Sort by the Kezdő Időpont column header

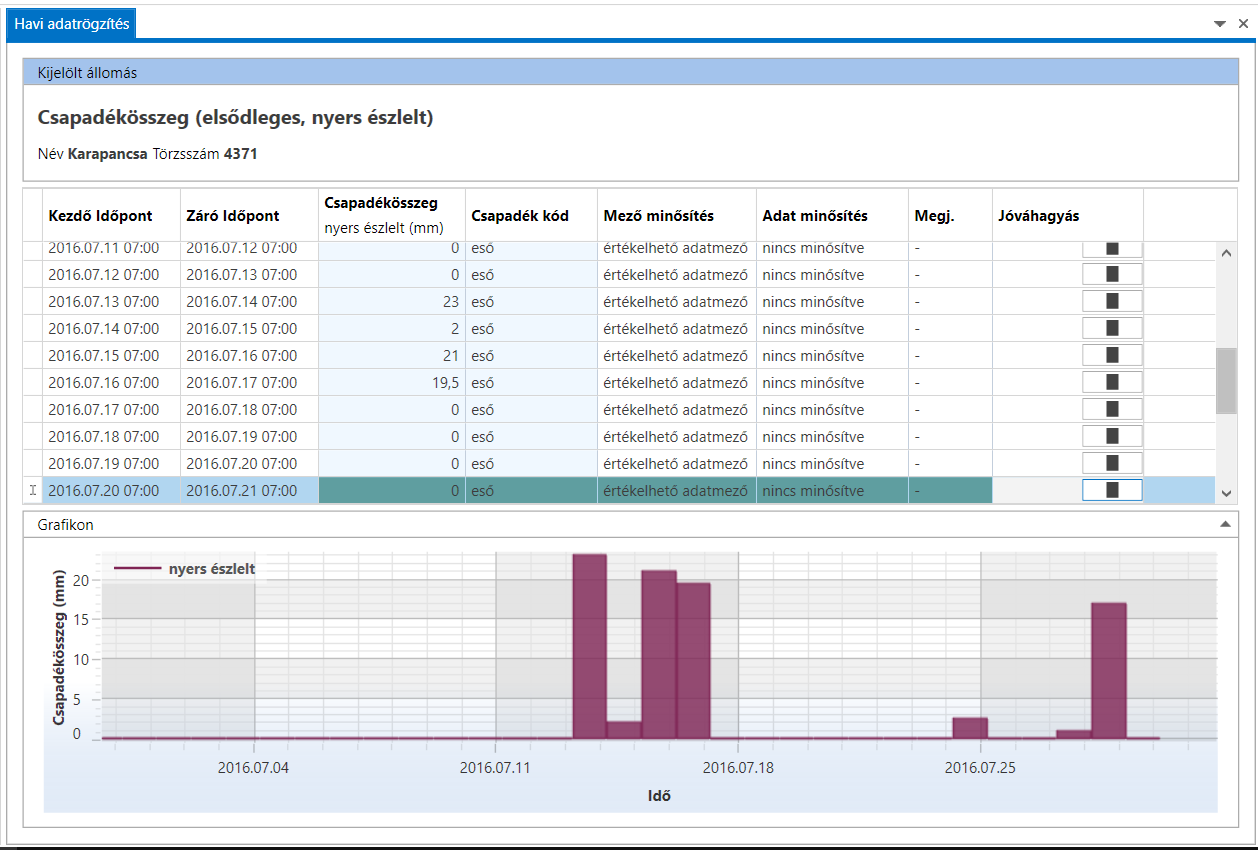point(111,215)
